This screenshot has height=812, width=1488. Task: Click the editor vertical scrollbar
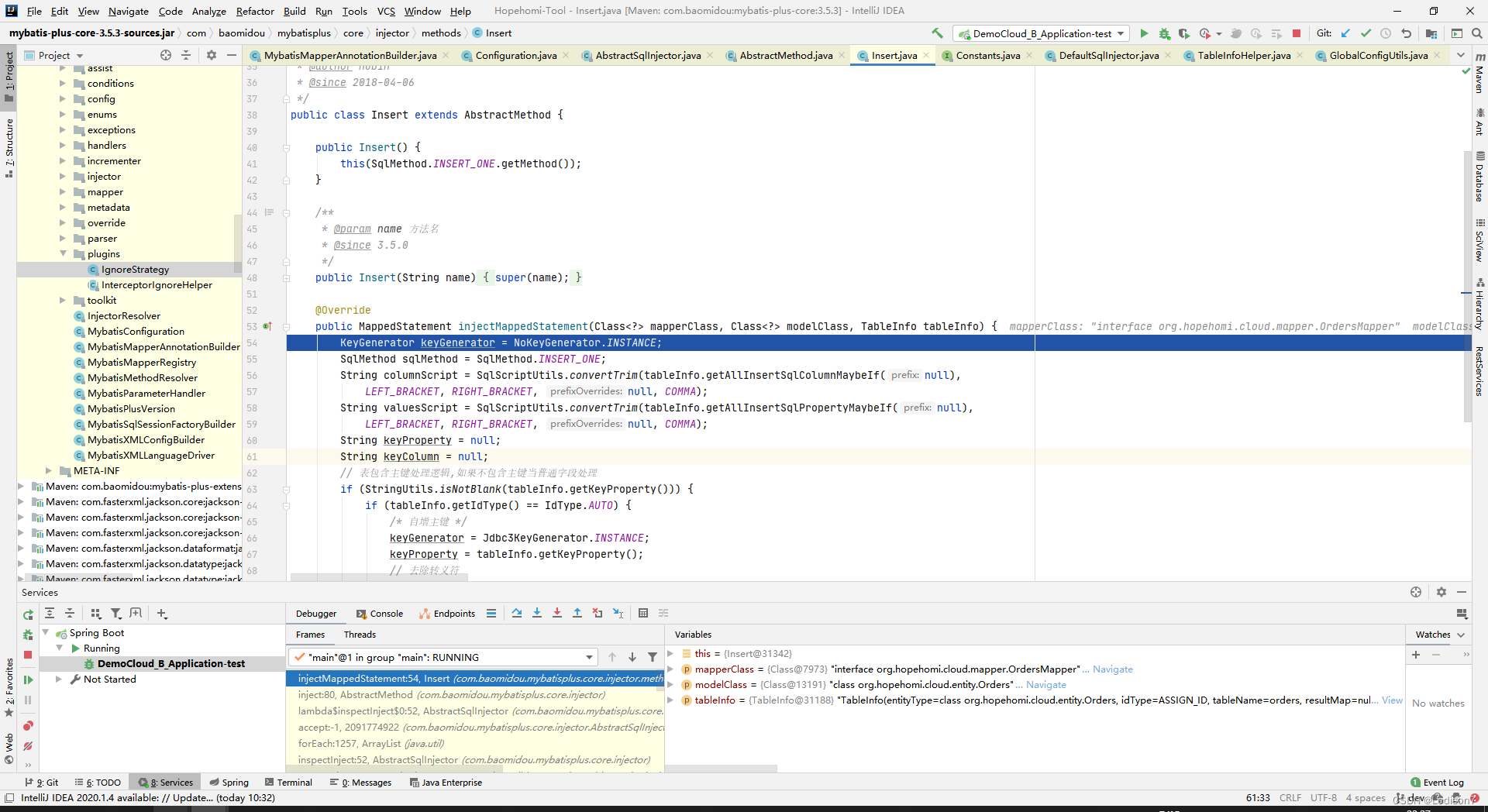click(1467, 287)
